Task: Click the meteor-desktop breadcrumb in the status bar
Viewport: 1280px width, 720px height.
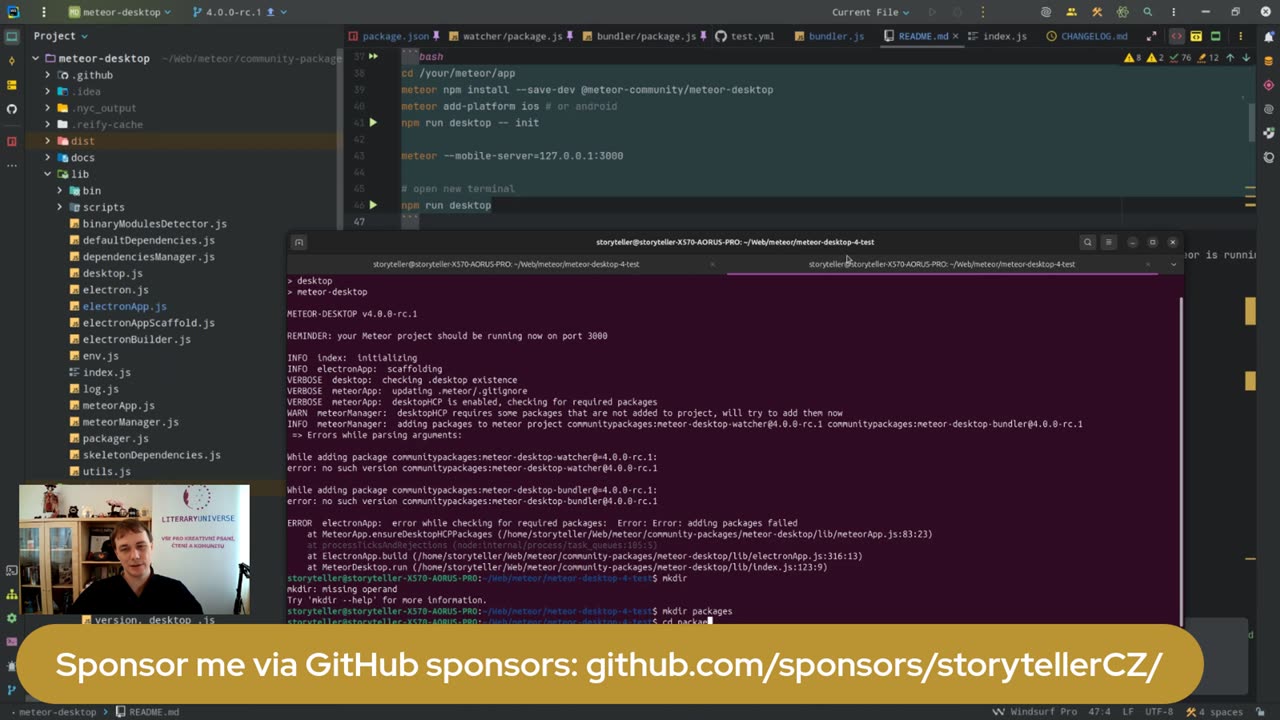Action: pos(58,712)
